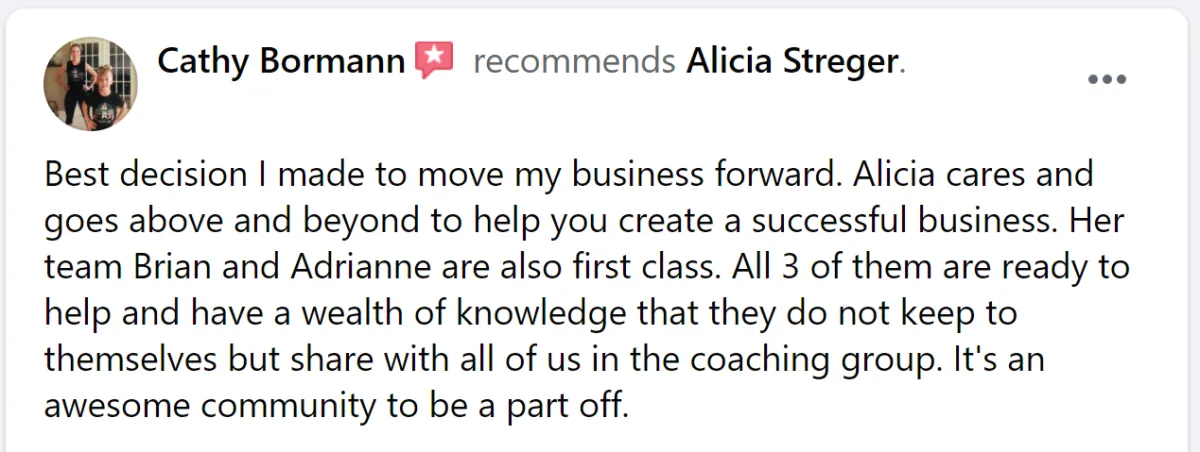Open the three-dot post options menu
Viewport: 1200px width, 452px height.
pyautogui.click(x=1107, y=80)
